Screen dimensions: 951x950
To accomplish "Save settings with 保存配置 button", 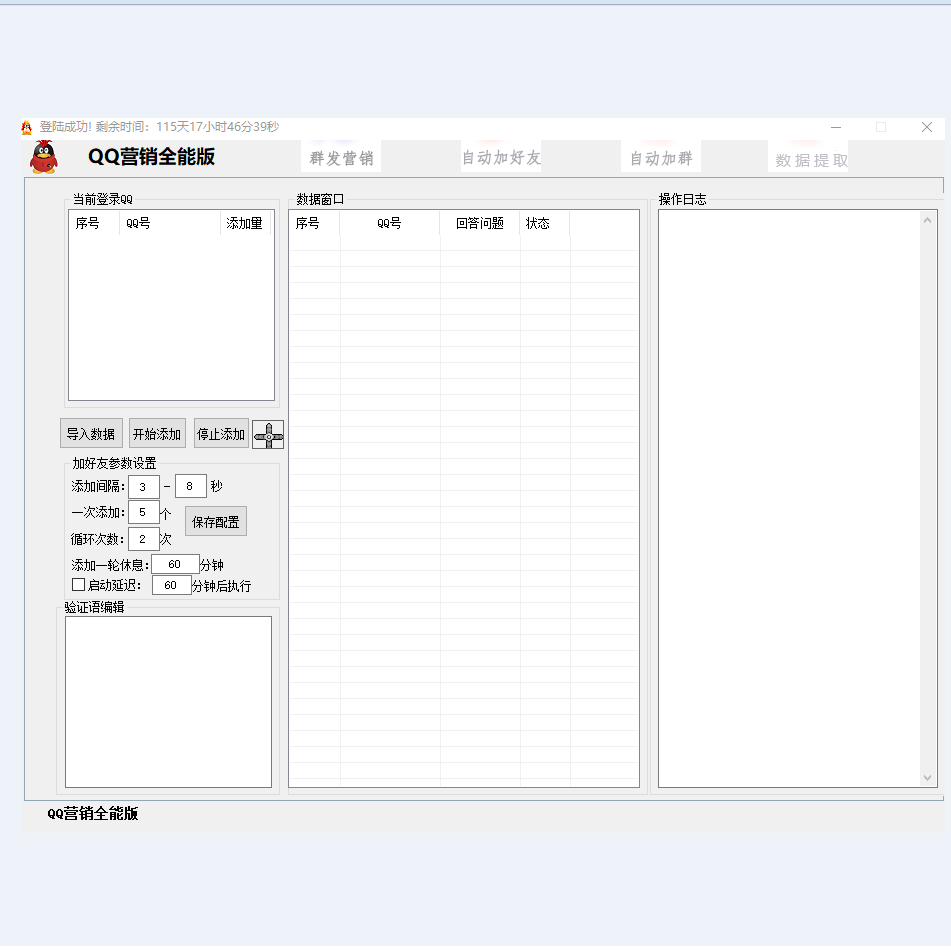I will click(216, 522).
